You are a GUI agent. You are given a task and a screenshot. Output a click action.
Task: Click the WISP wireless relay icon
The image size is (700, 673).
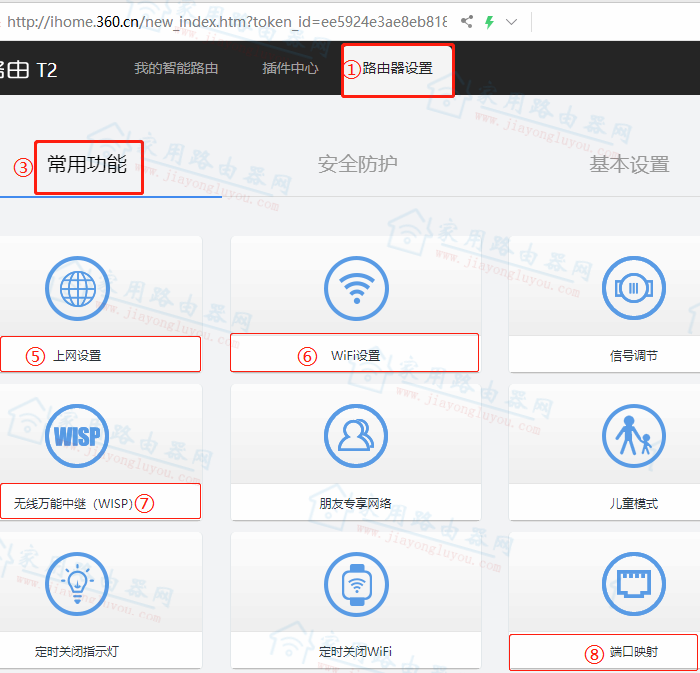77,436
